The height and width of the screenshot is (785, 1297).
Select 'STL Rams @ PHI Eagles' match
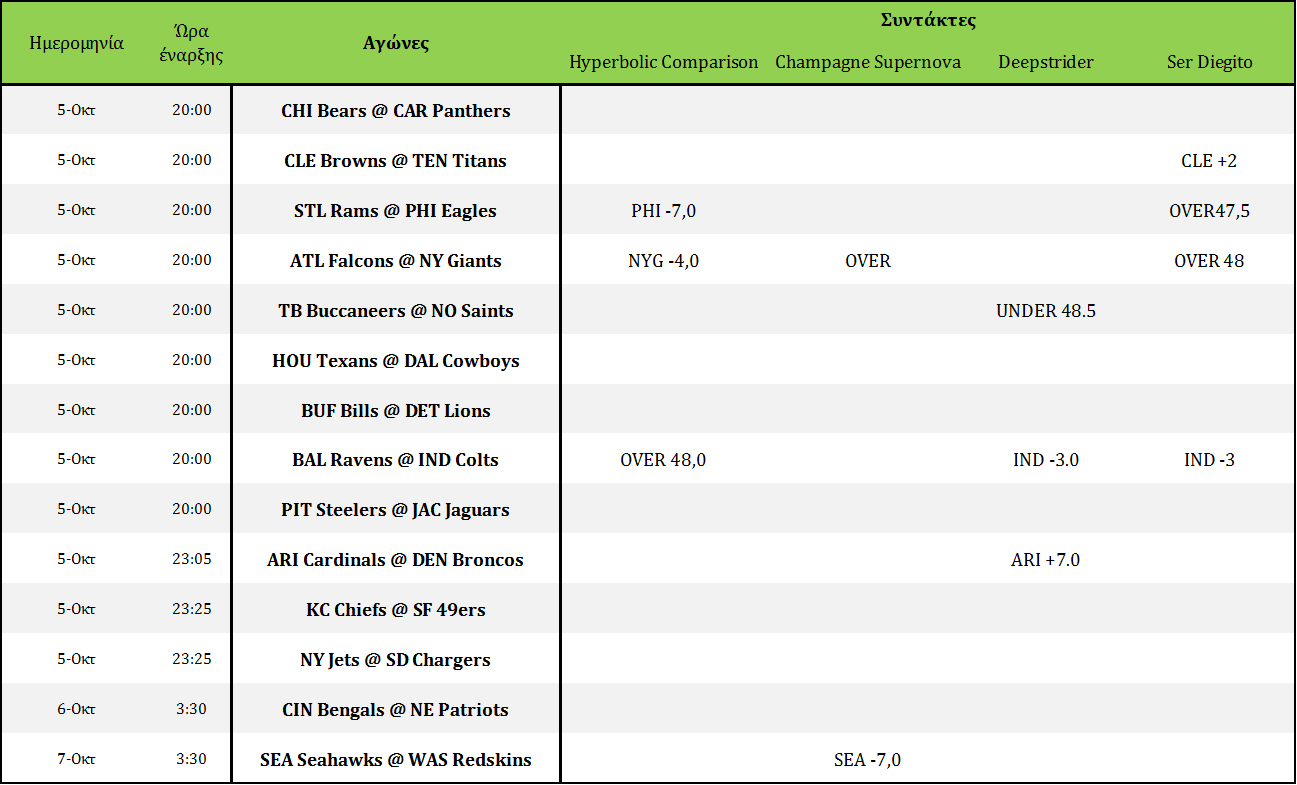coord(396,211)
